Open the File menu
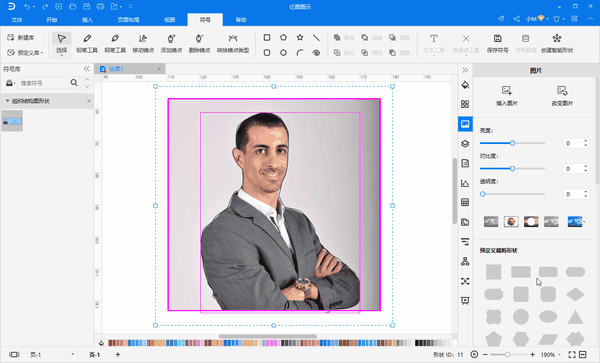Viewport: 600px width, 363px height. 17,20
